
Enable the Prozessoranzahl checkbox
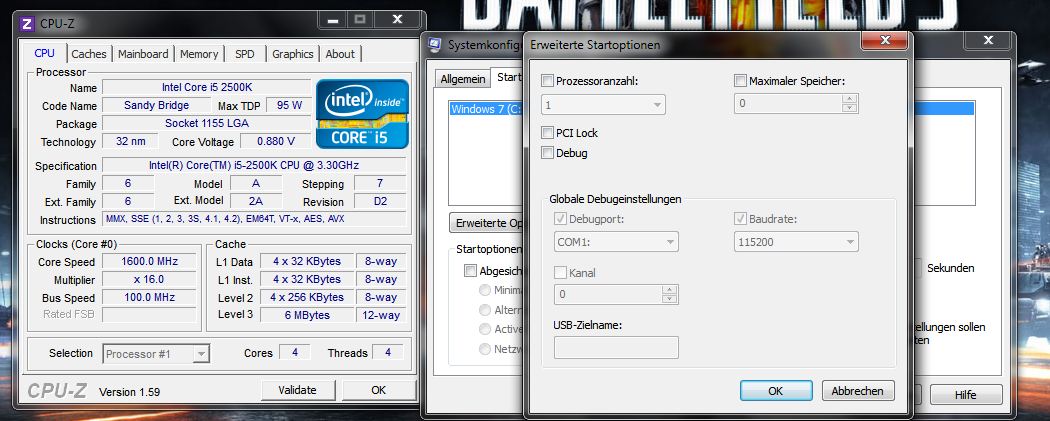(547, 81)
